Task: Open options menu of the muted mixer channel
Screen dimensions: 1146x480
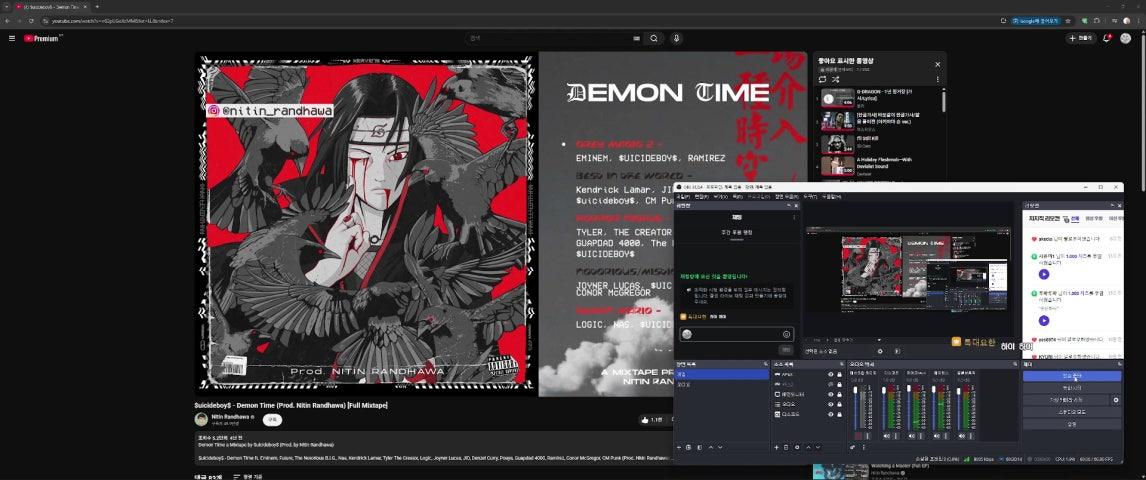Action: point(868,436)
